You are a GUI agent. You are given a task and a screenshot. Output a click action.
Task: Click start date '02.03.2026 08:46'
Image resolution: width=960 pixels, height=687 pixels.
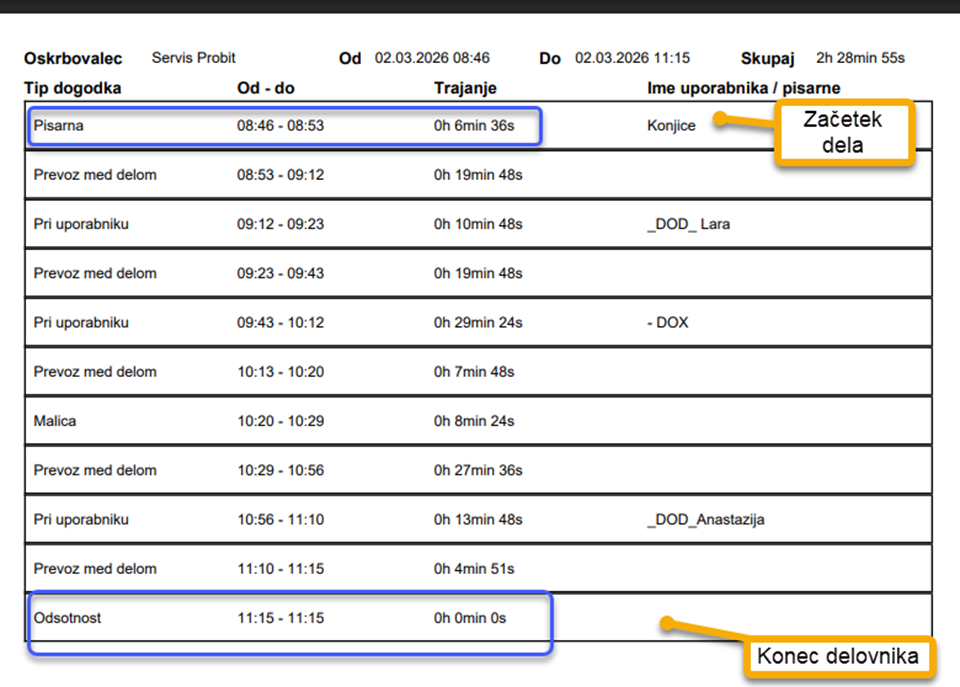[432, 58]
